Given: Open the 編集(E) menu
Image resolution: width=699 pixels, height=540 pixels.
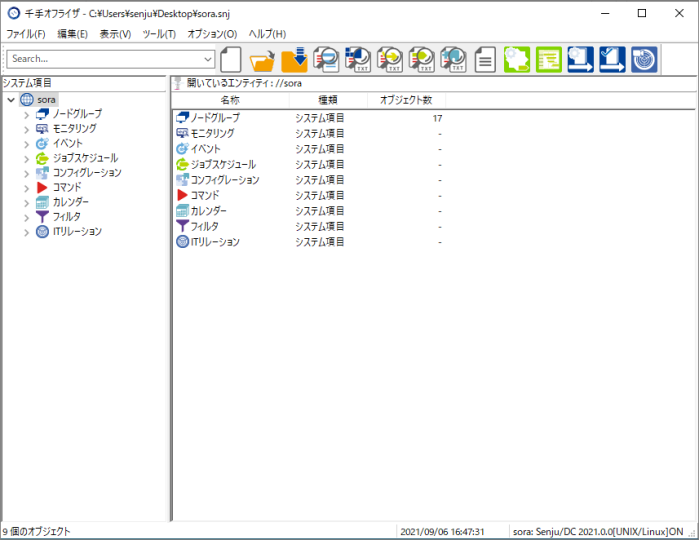Looking at the screenshot, I should [x=72, y=34].
